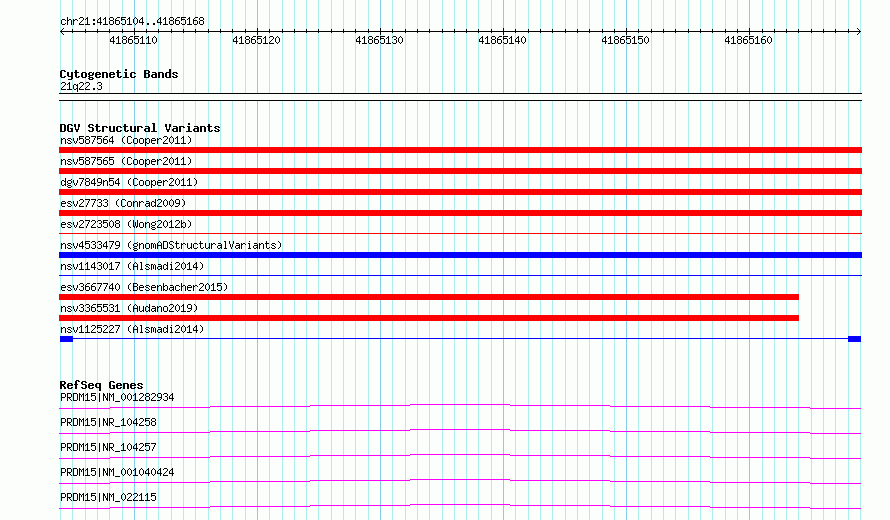Screen dimensions: 890x520
Task: Open variant nsv1125227 (Alsmadi2014) label
Action: pos(132,329)
